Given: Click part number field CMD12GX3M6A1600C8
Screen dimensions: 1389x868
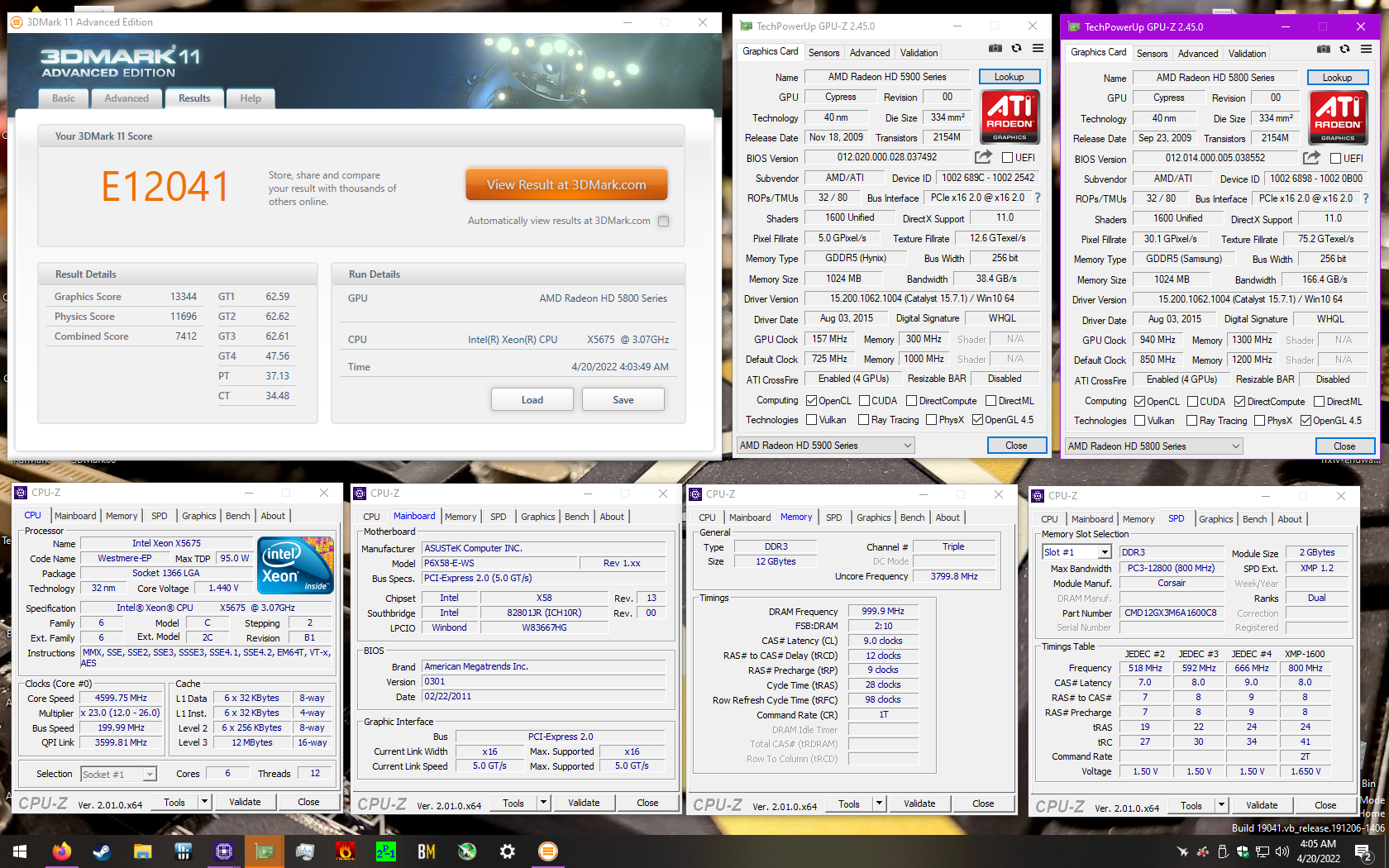Looking at the screenshot, I should pos(1170,613).
